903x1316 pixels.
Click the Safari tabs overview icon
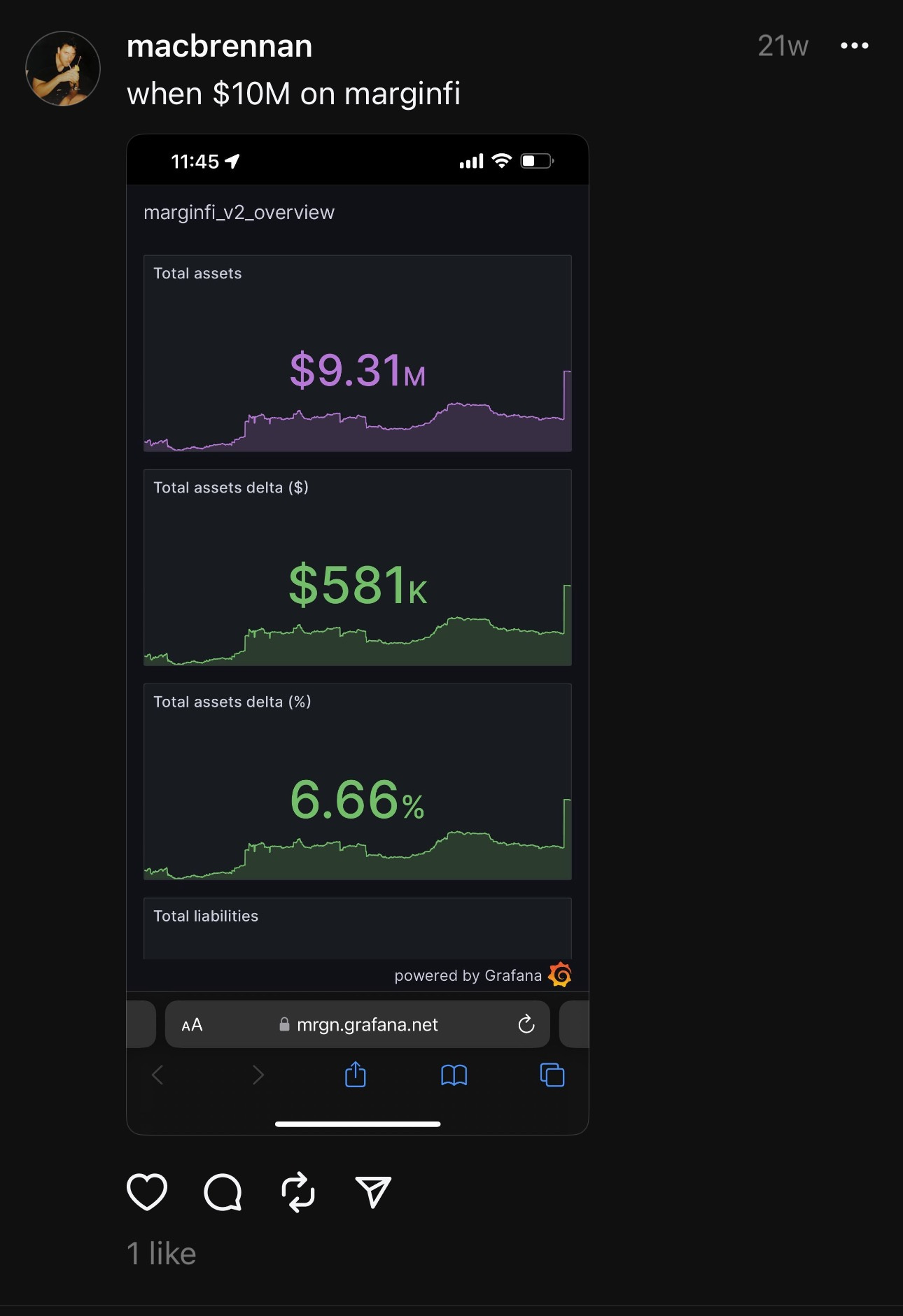(552, 1075)
